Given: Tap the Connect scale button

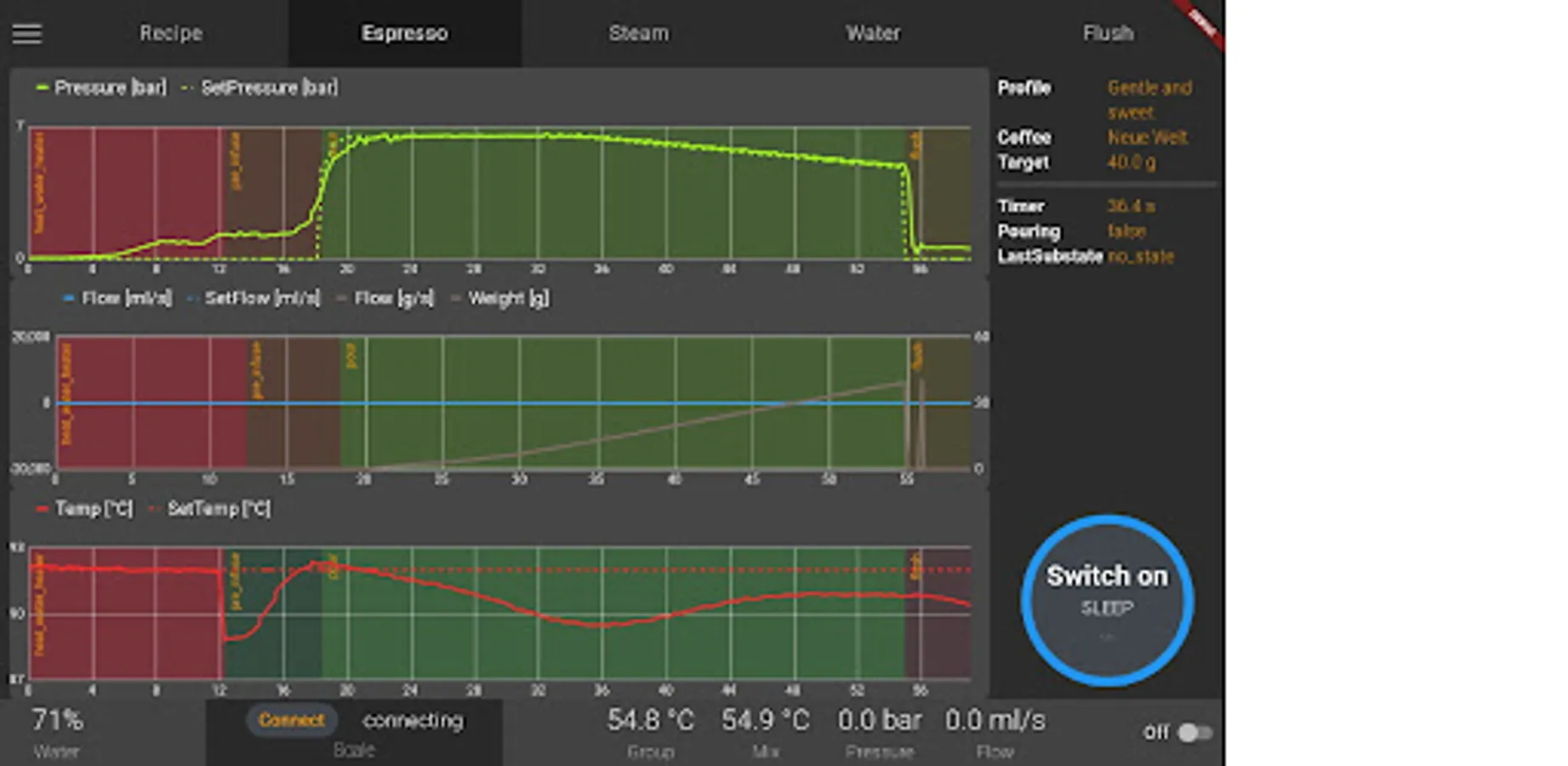Looking at the screenshot, I should [292, 720].
